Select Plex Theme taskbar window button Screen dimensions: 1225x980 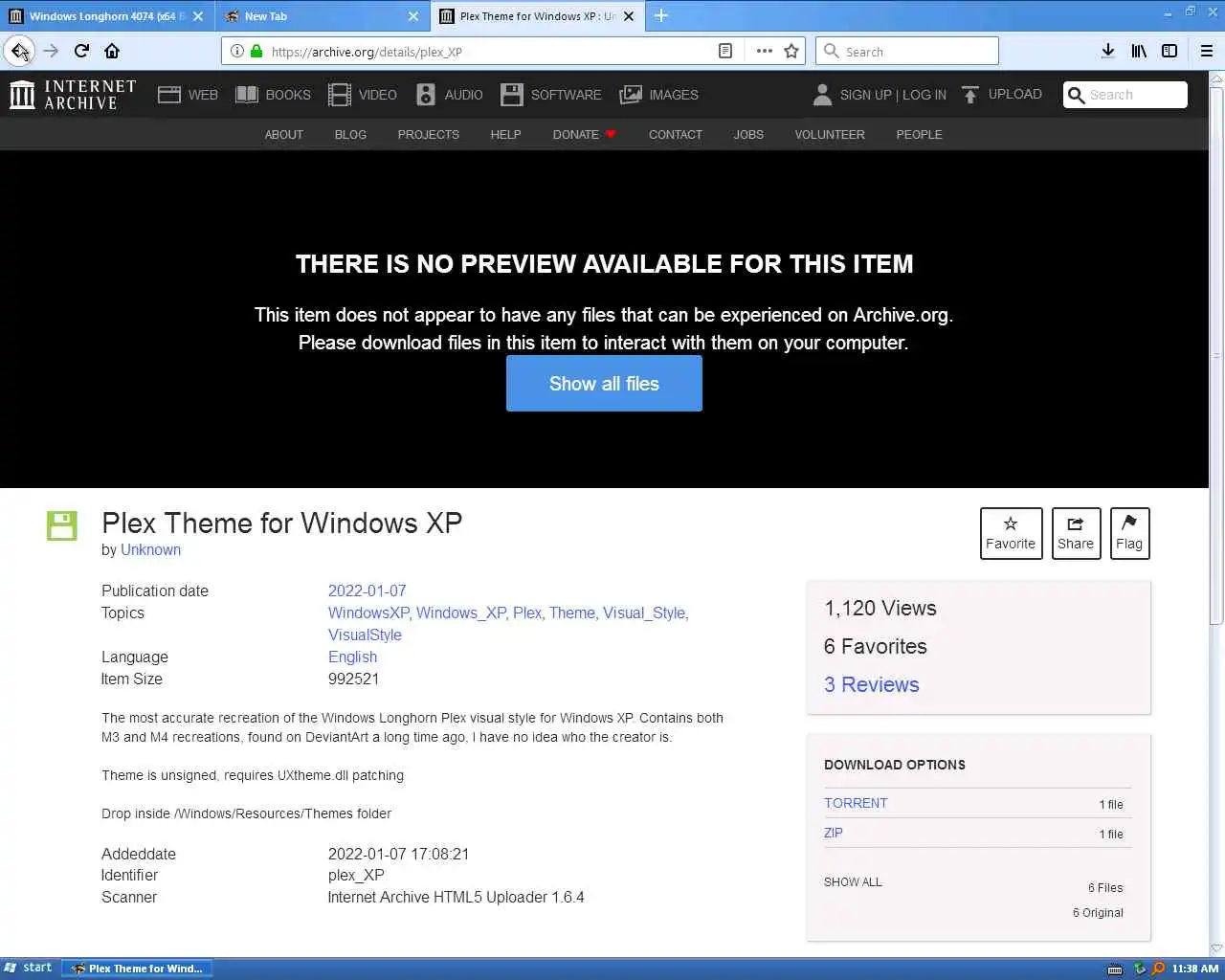tap(137, 969)
